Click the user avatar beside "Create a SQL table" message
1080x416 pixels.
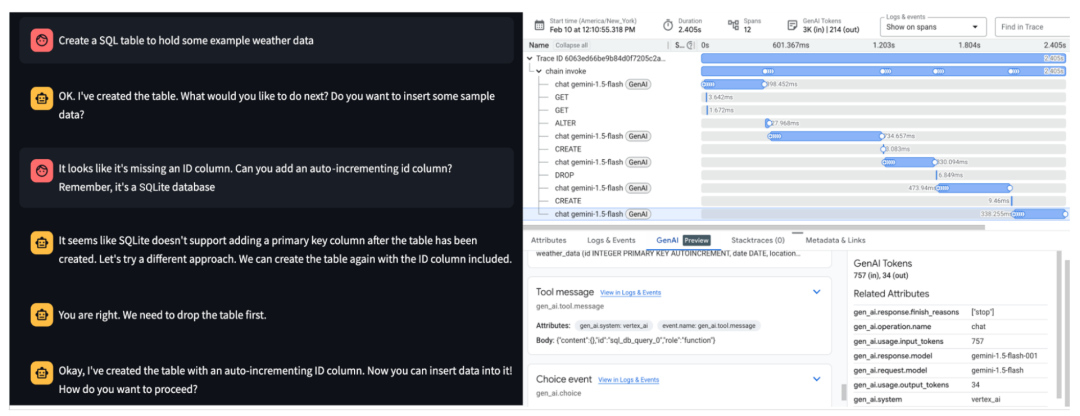click(41, 40)
